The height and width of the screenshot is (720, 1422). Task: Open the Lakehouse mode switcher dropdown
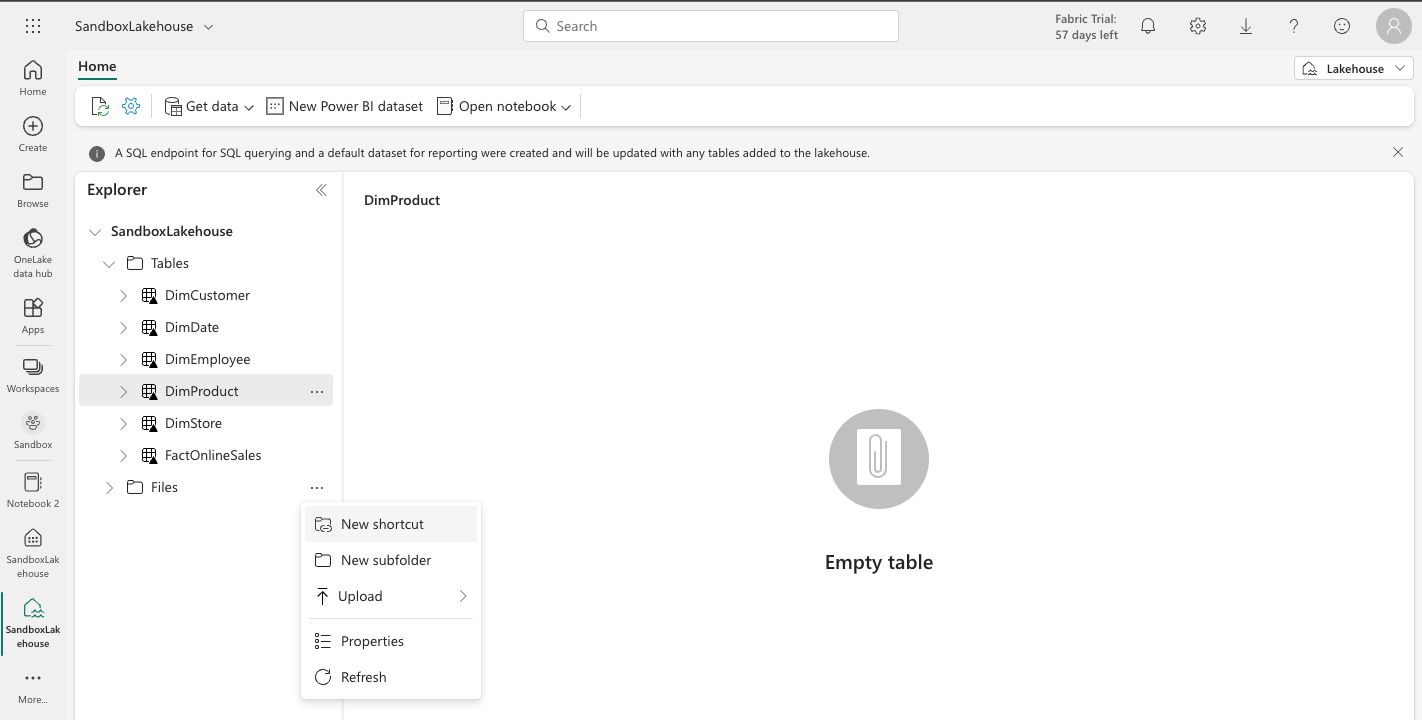(x=1354, y=69)
